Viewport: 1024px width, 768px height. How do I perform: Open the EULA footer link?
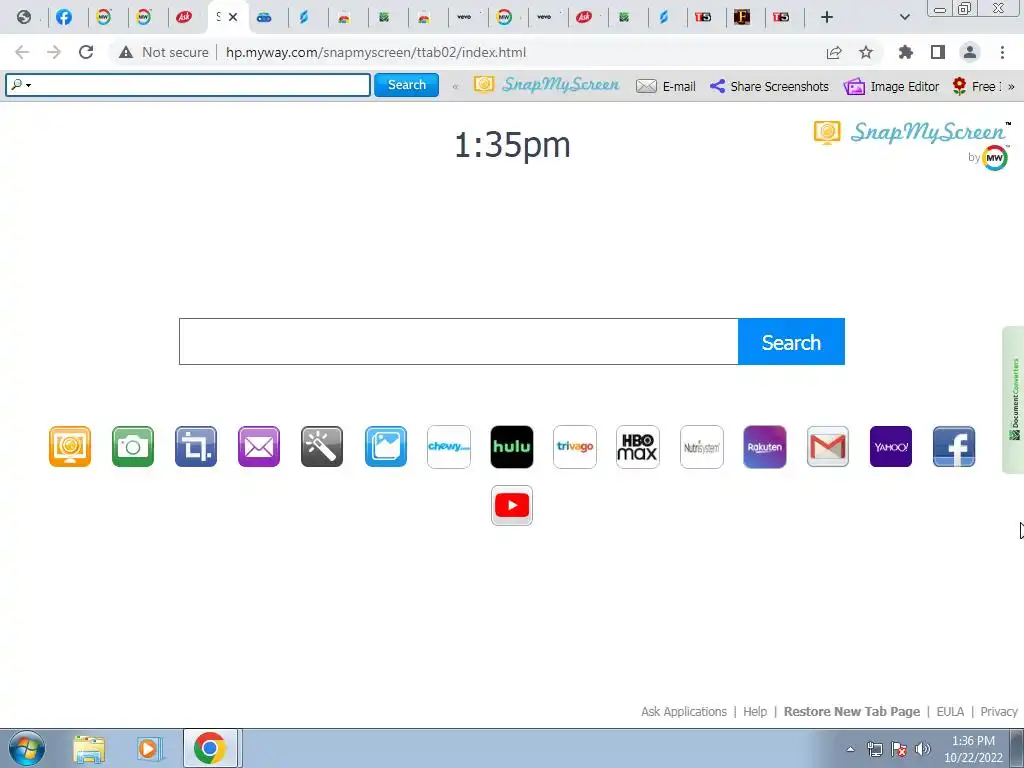coord(950,711)
